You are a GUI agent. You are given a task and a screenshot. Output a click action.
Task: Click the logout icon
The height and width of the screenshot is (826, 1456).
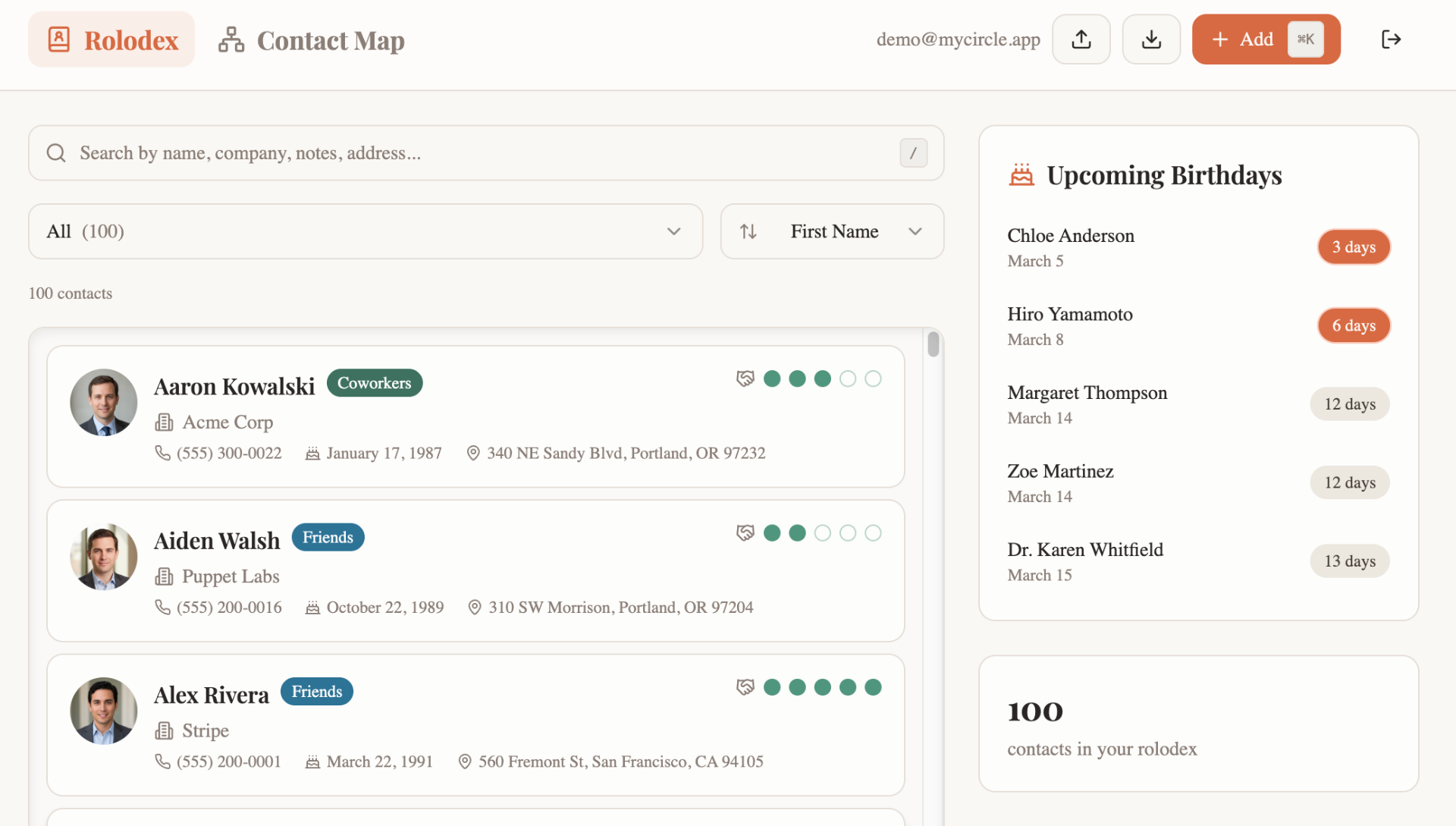[x=1391, y=39]
